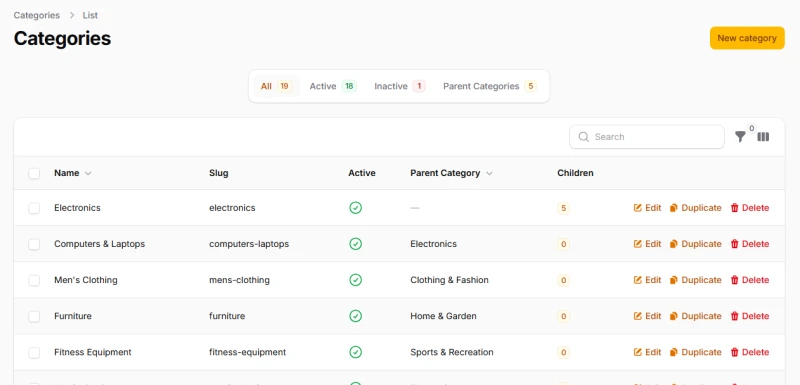Switch to the All tab
This screenshot has width=800, height=385.
pos(276,86)
